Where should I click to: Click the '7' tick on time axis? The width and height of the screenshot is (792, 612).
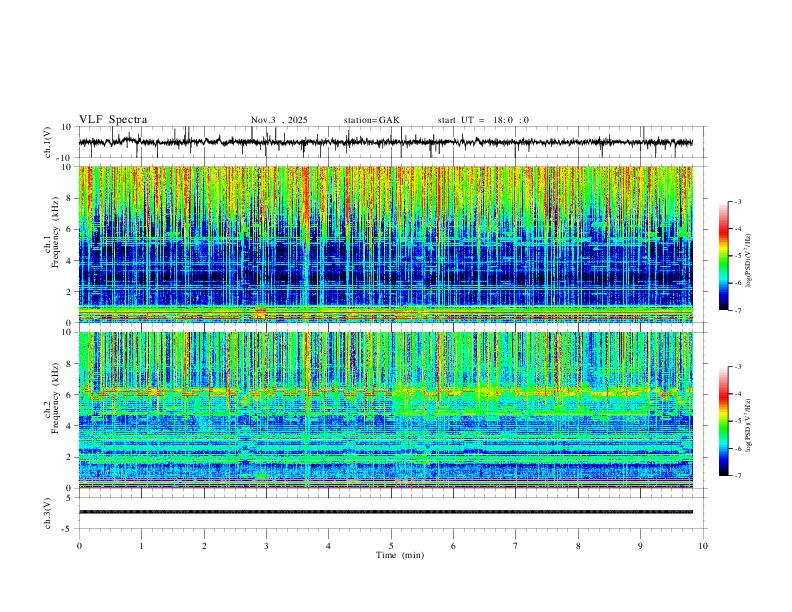516,546
